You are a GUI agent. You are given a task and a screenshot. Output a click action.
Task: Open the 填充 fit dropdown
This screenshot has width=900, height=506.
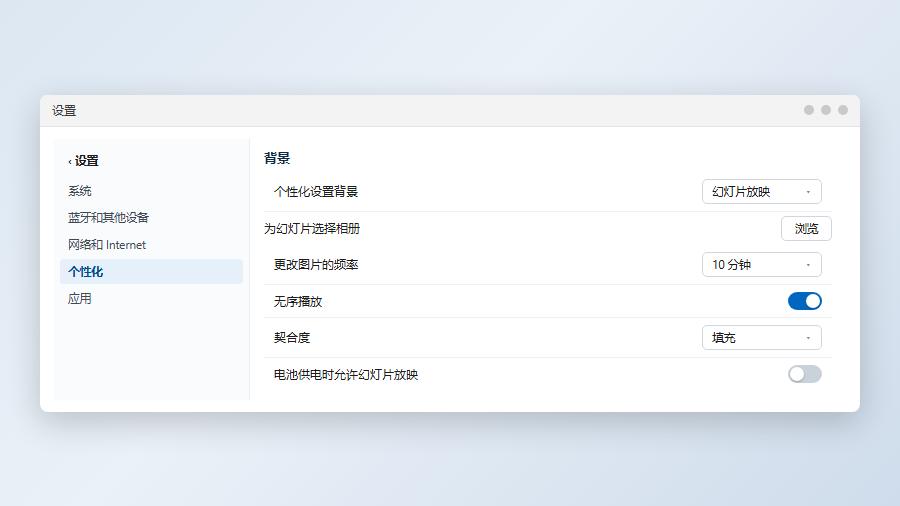tap(762, 337)
